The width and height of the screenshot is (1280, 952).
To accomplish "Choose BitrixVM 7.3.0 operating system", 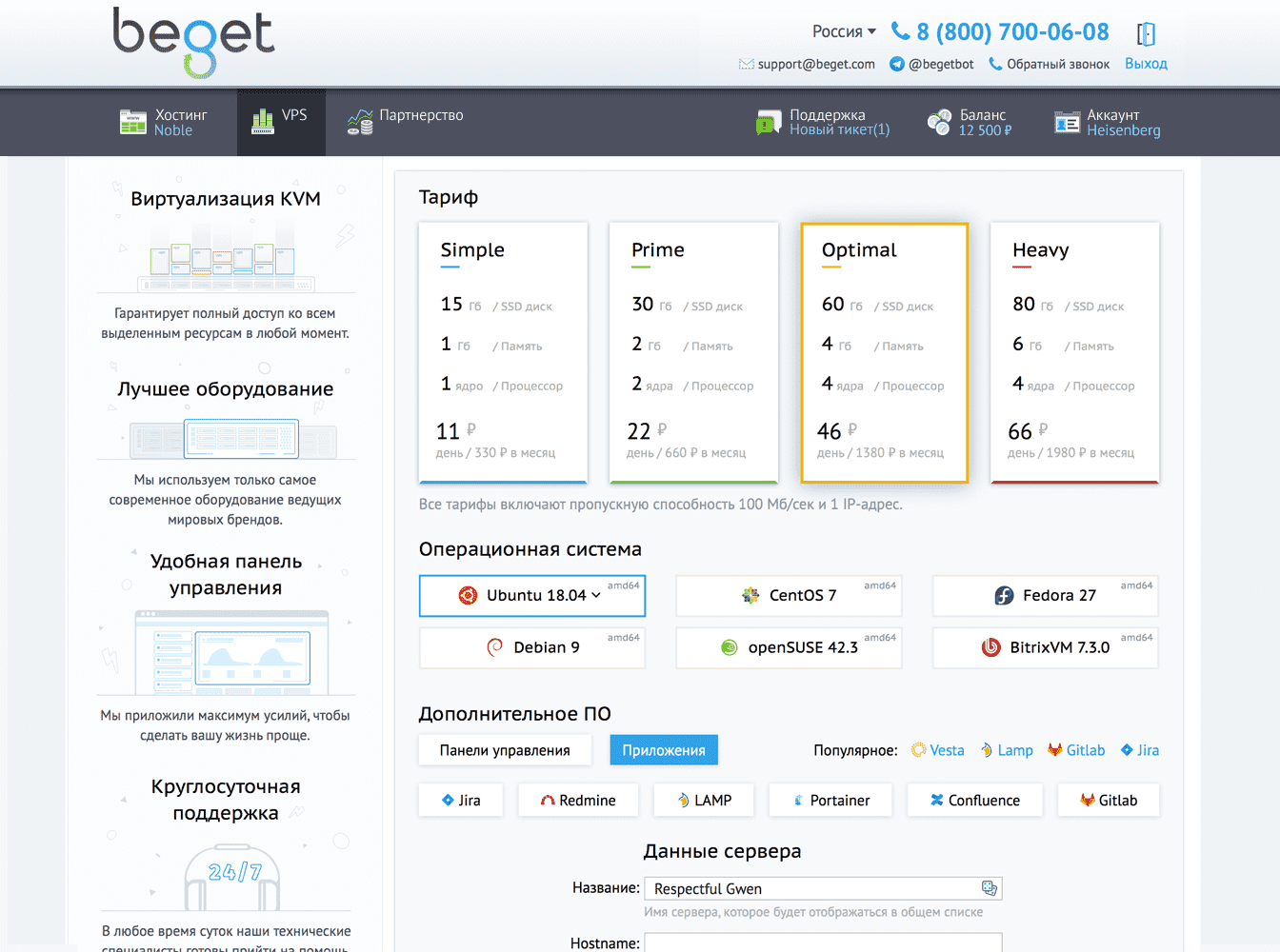I will coord(1046,647).
